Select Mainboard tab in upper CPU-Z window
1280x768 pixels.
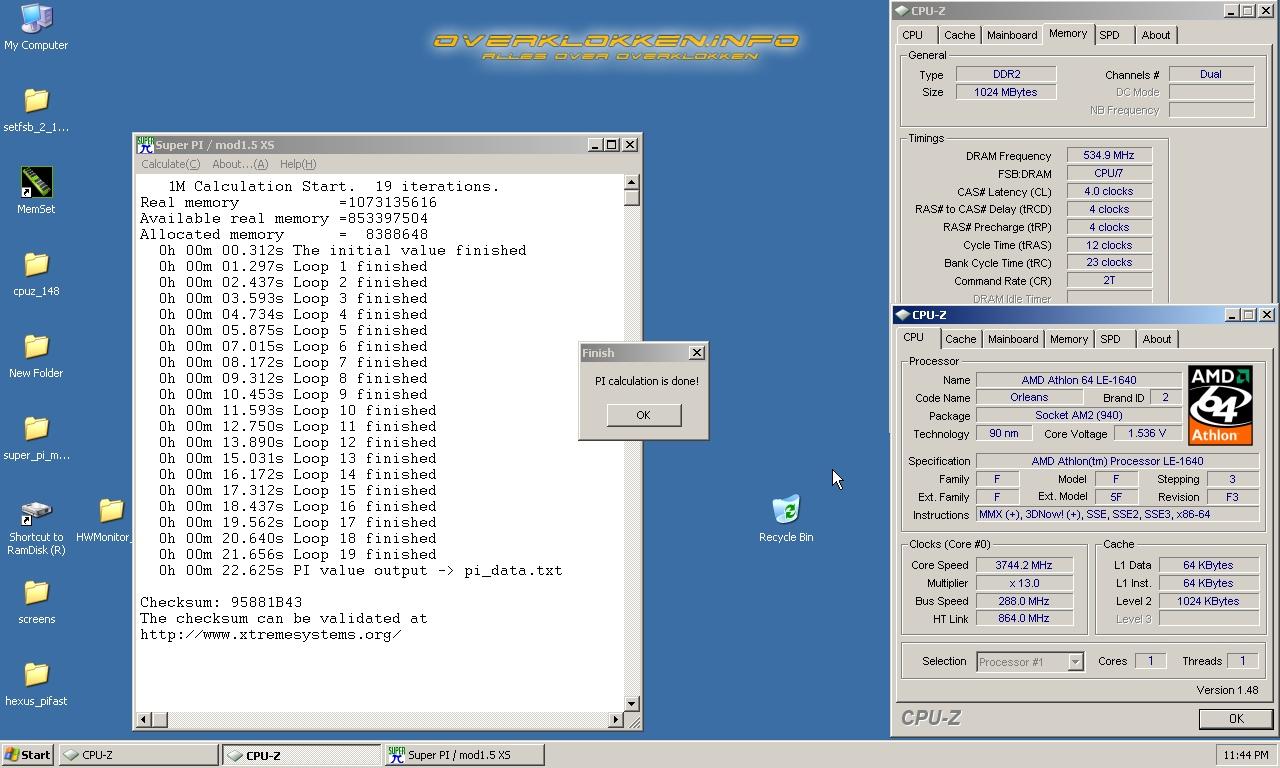[1012, 35]
